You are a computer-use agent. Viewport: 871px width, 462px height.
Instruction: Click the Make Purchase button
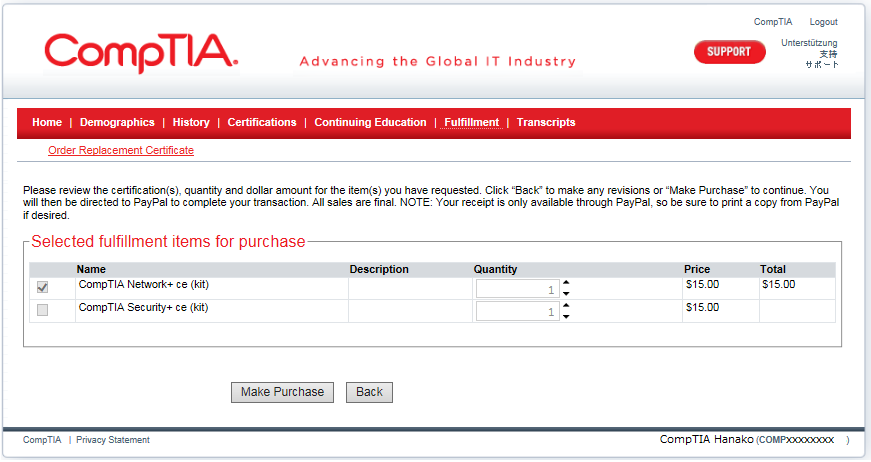(282, 392)
